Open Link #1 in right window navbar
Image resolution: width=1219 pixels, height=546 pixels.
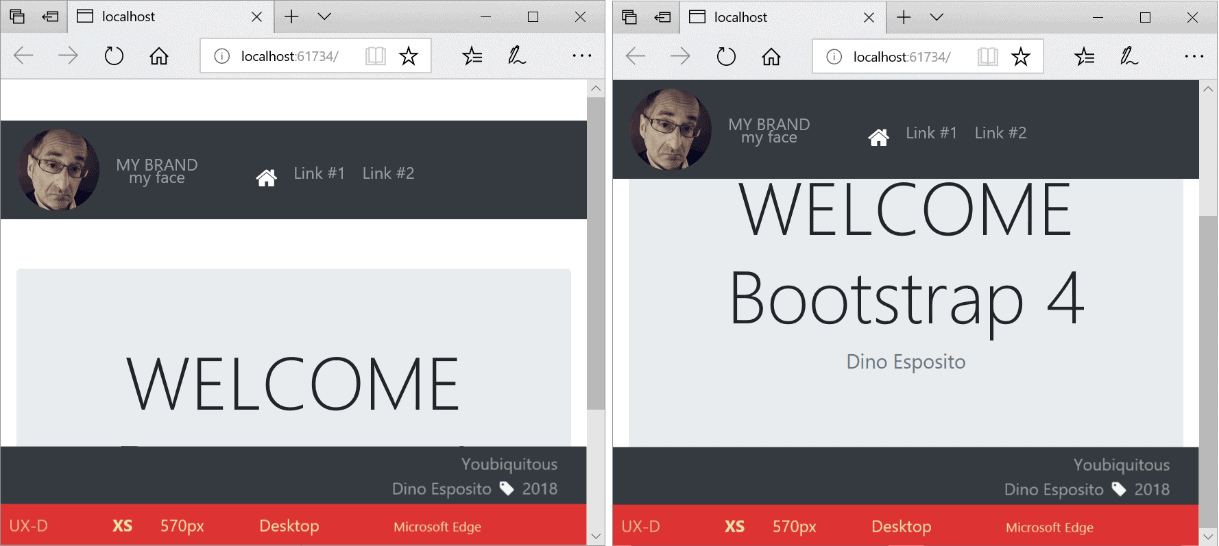pyautogui.click(x=931, y=133)
